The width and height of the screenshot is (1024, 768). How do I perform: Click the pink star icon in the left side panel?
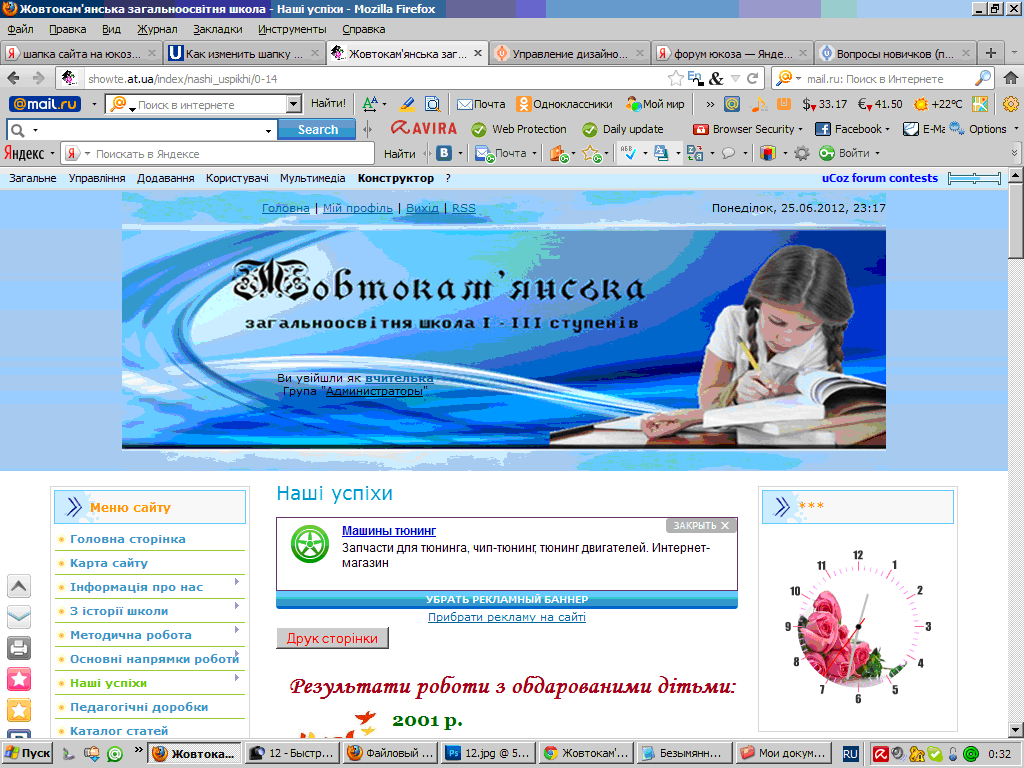[19, 679]
